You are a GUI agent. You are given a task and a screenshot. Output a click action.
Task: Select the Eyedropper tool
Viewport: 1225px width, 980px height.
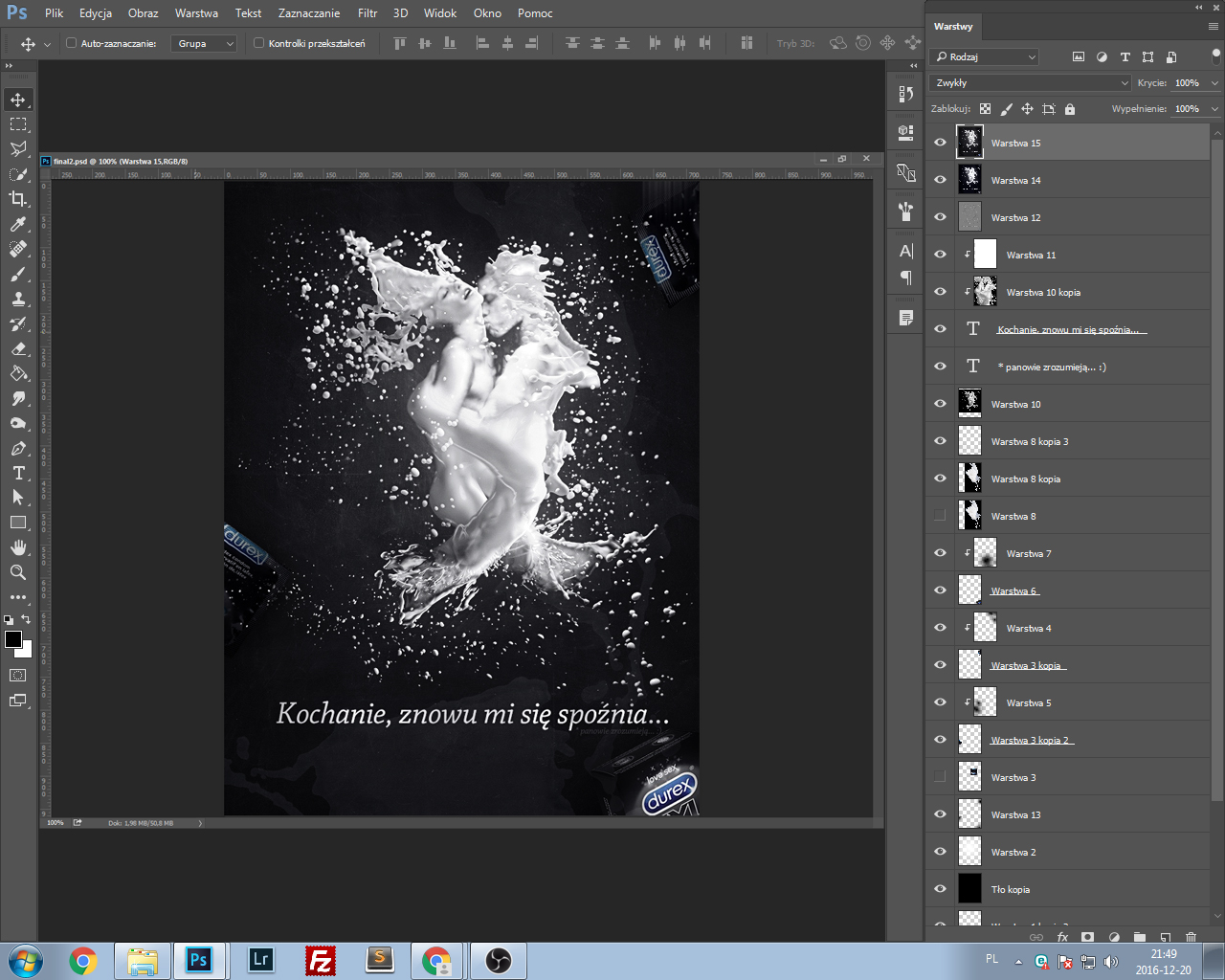pyautogui.click(x=18, y=224)
